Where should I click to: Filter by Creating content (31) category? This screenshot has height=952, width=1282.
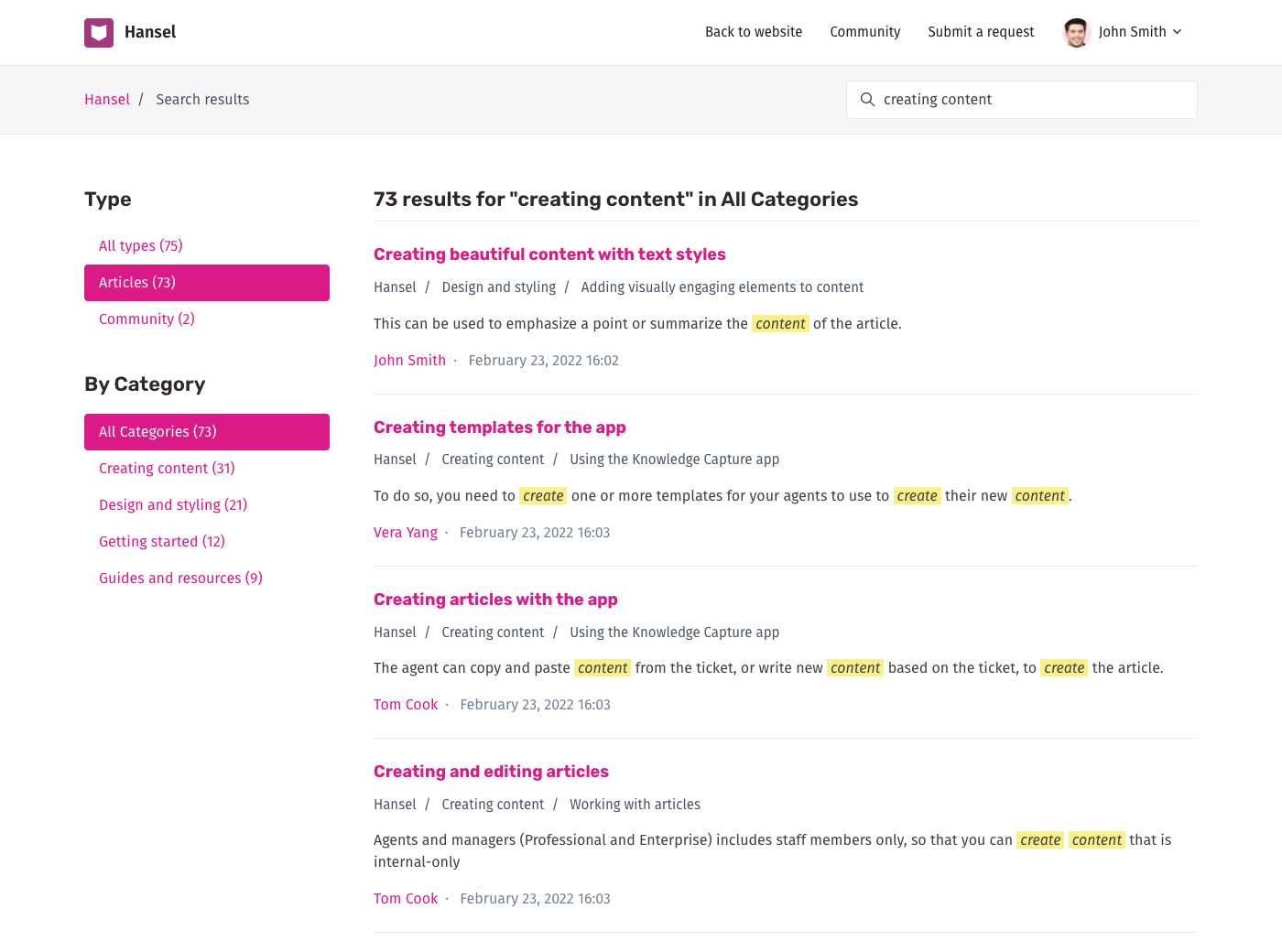(x=167, y=469)
